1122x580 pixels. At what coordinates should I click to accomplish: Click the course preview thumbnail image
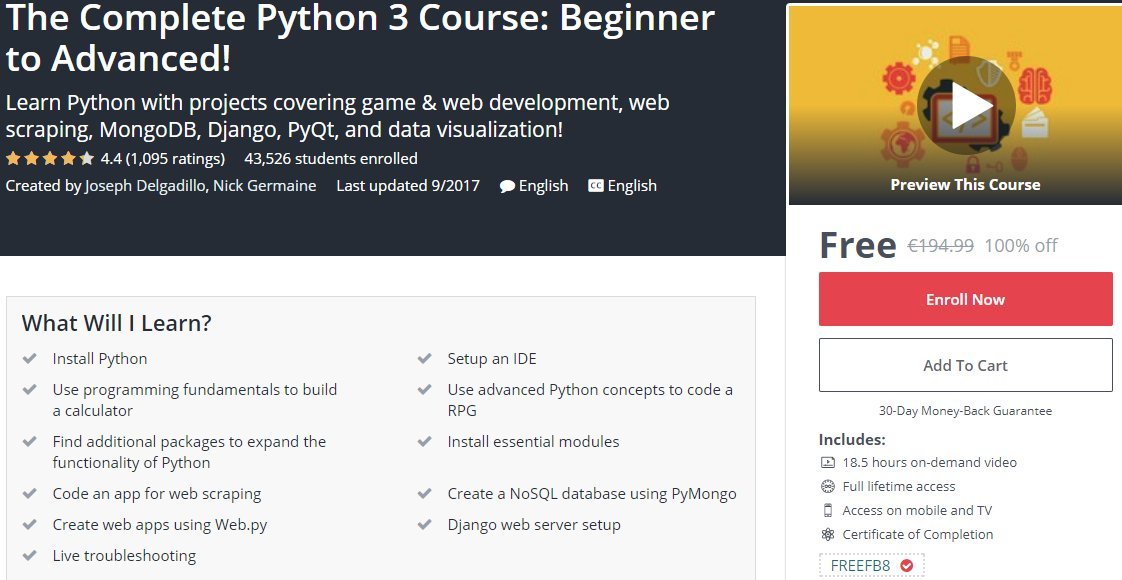tap(955, 105)
